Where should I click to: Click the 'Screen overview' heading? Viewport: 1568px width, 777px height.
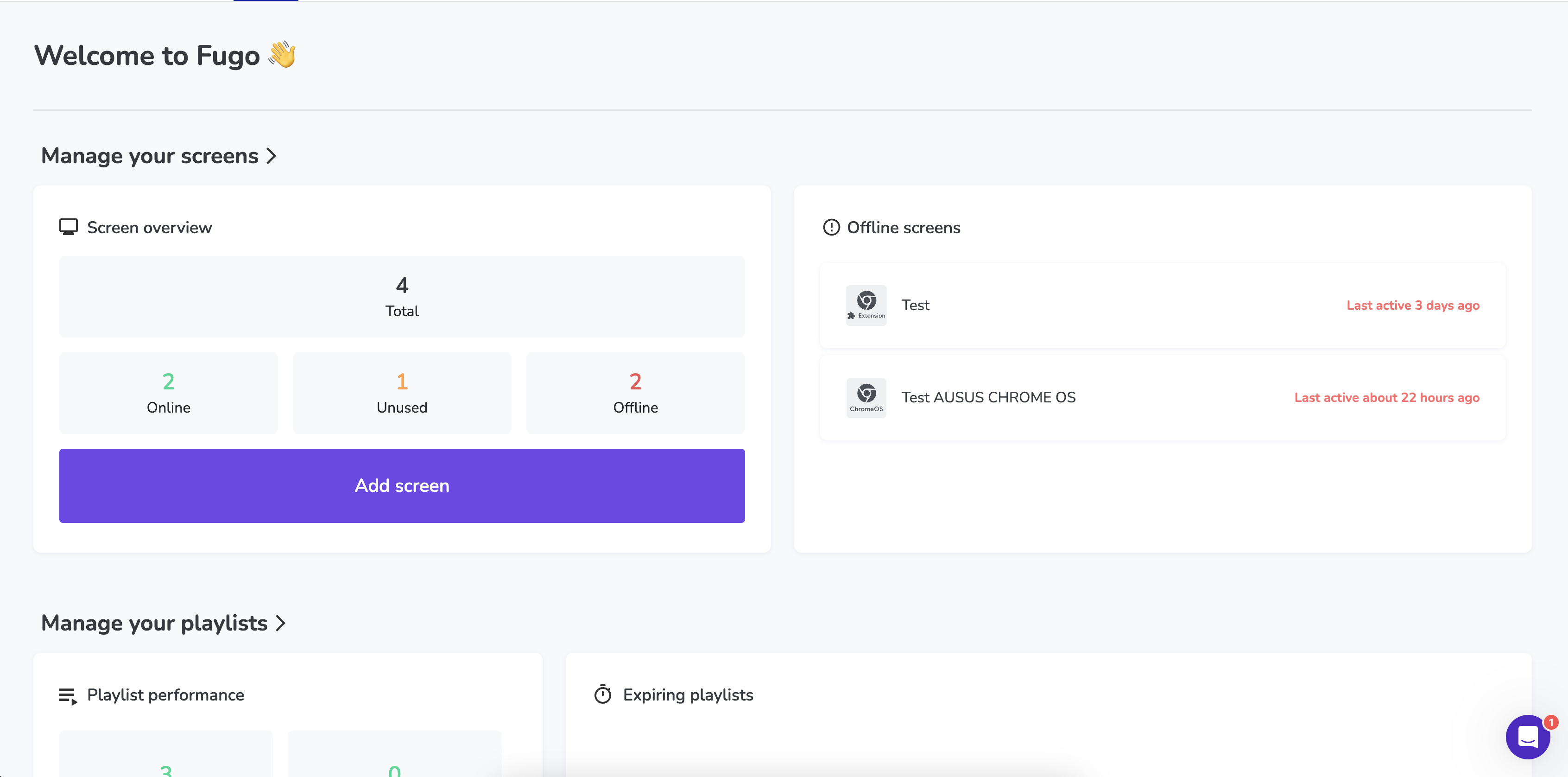(150, 228)
